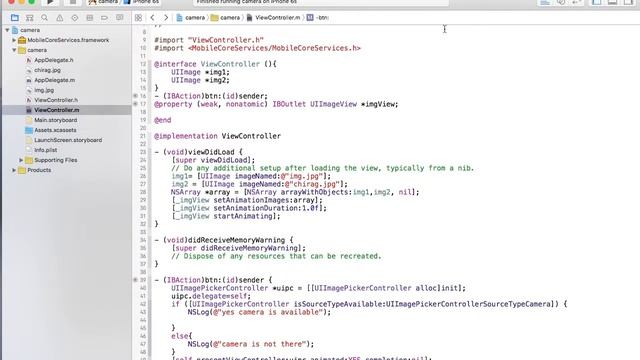Open the Breakpoint navigator
Image resolution: width=640 pixels, height=360 pixels.
pos(104,18)
